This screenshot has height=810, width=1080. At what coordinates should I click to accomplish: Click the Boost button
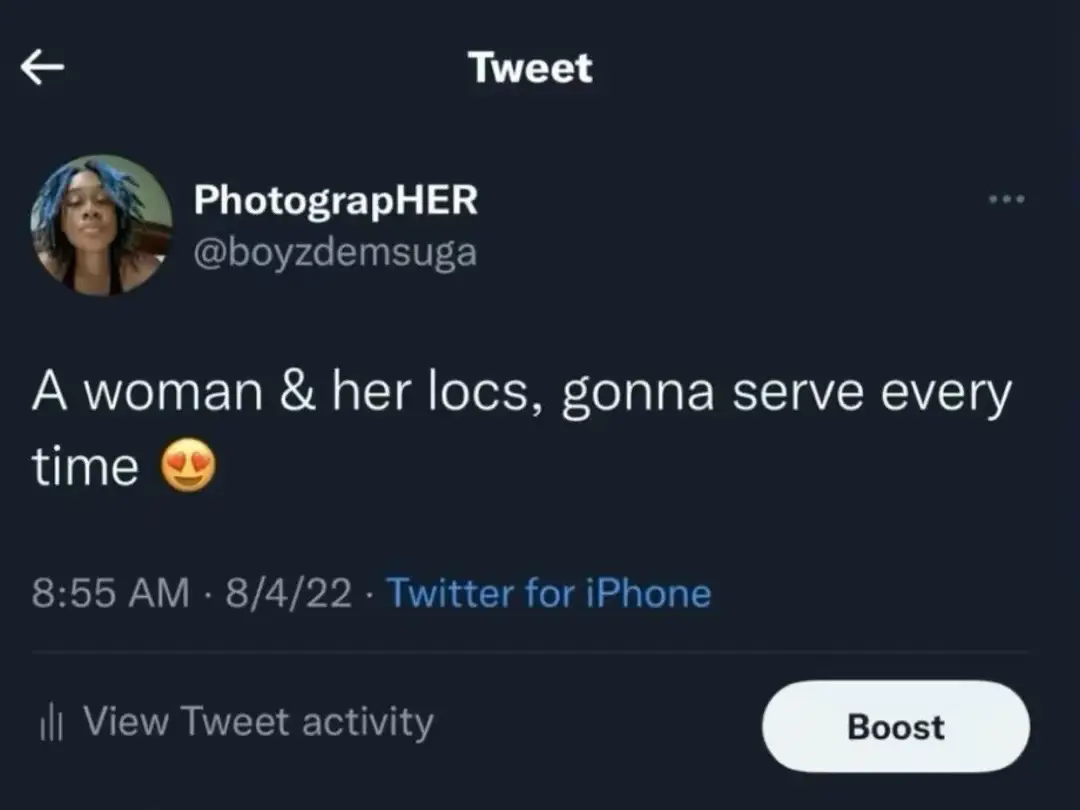pos(896,727)
